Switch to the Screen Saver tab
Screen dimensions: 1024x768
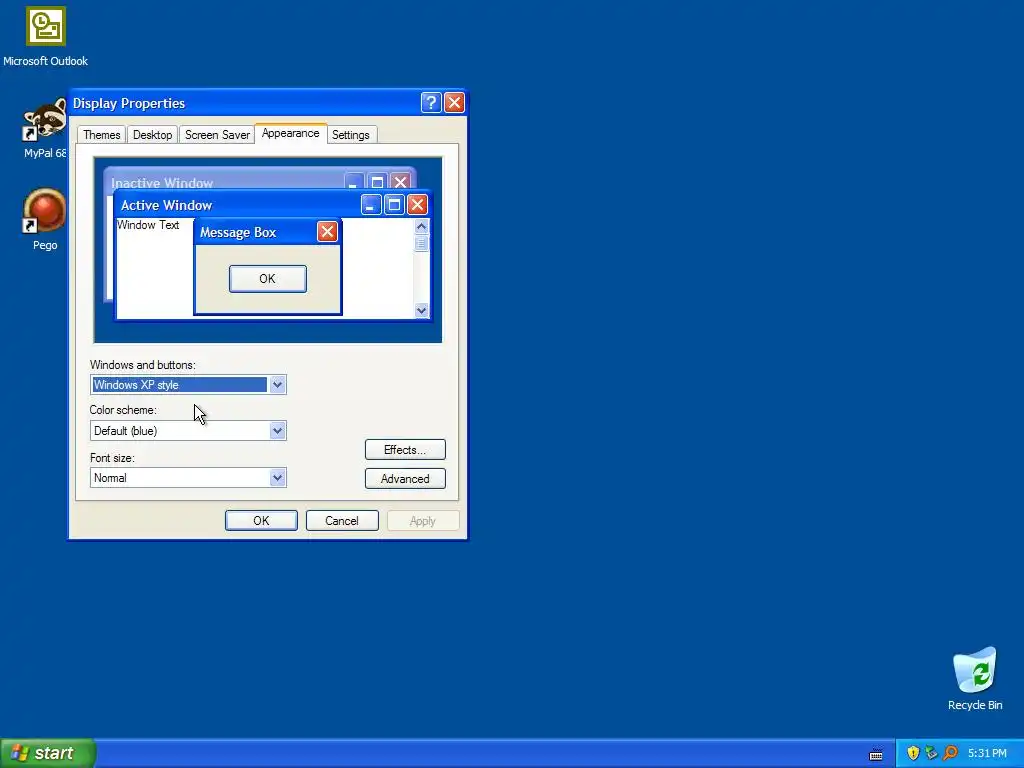217,135
